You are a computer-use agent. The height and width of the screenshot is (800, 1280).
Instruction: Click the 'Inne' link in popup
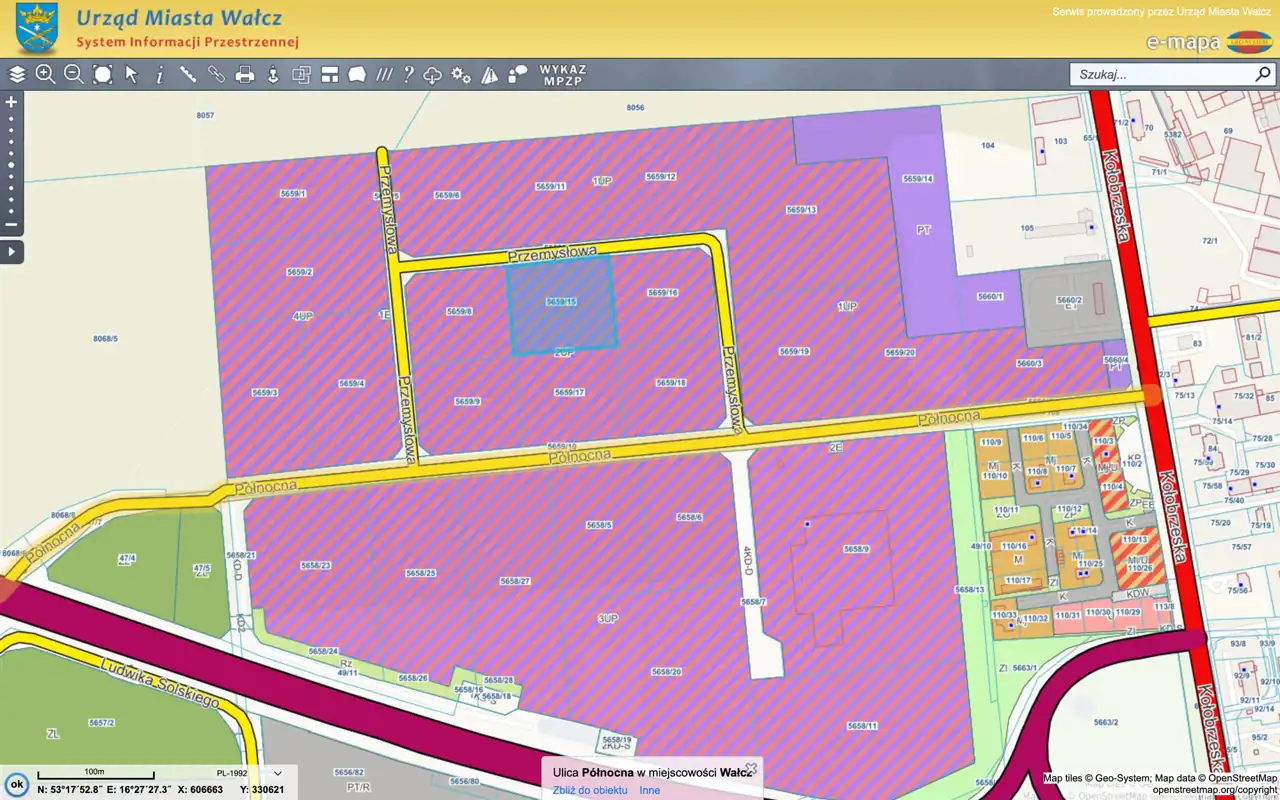(650, 790)
